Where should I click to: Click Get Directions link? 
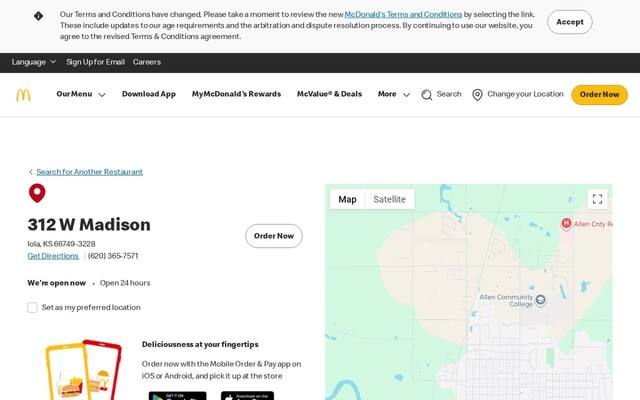click(53, 256)
